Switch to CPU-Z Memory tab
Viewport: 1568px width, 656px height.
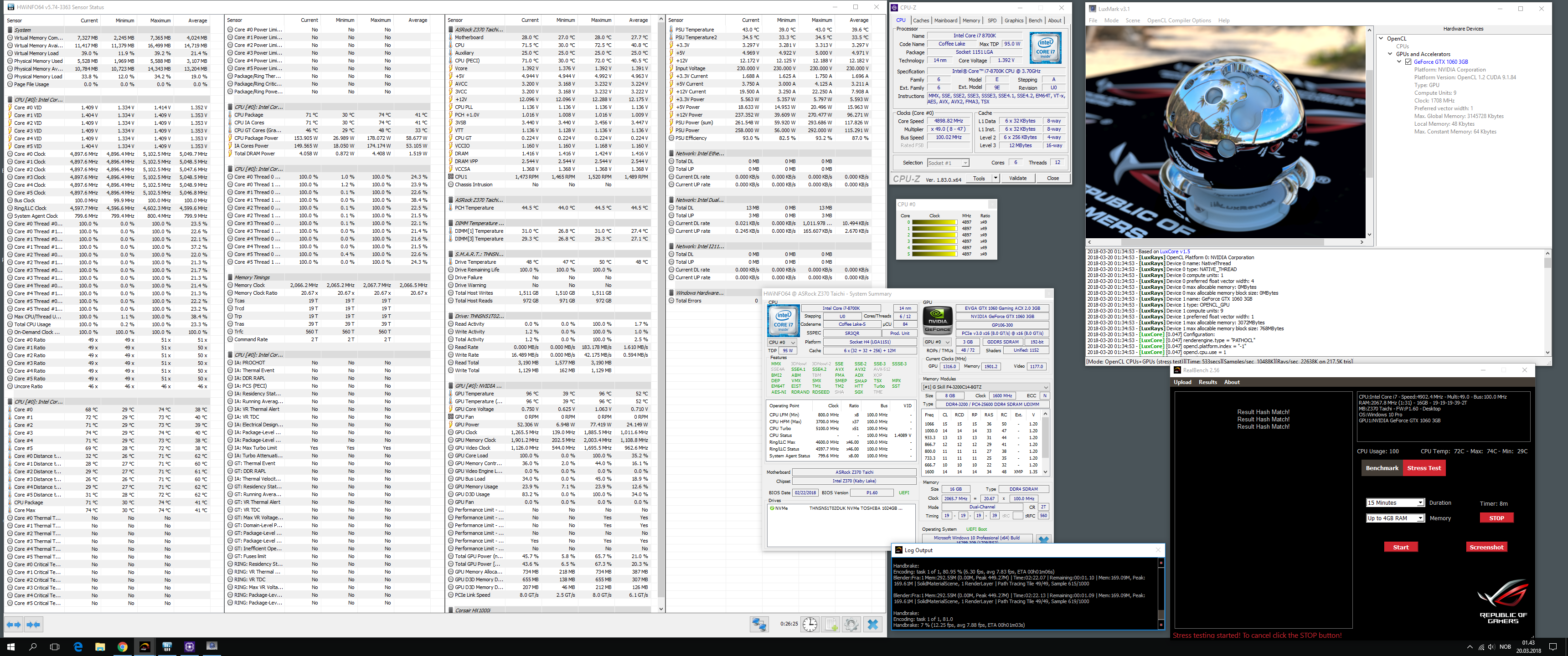point(971,20)
